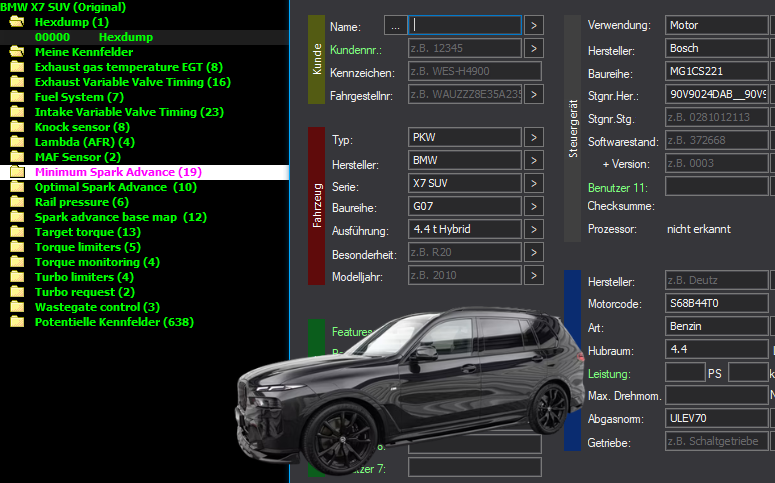The image size is (775, 483).
Task: Click the Potentielle Kennfelder folder icon
Action: [17, 322]
